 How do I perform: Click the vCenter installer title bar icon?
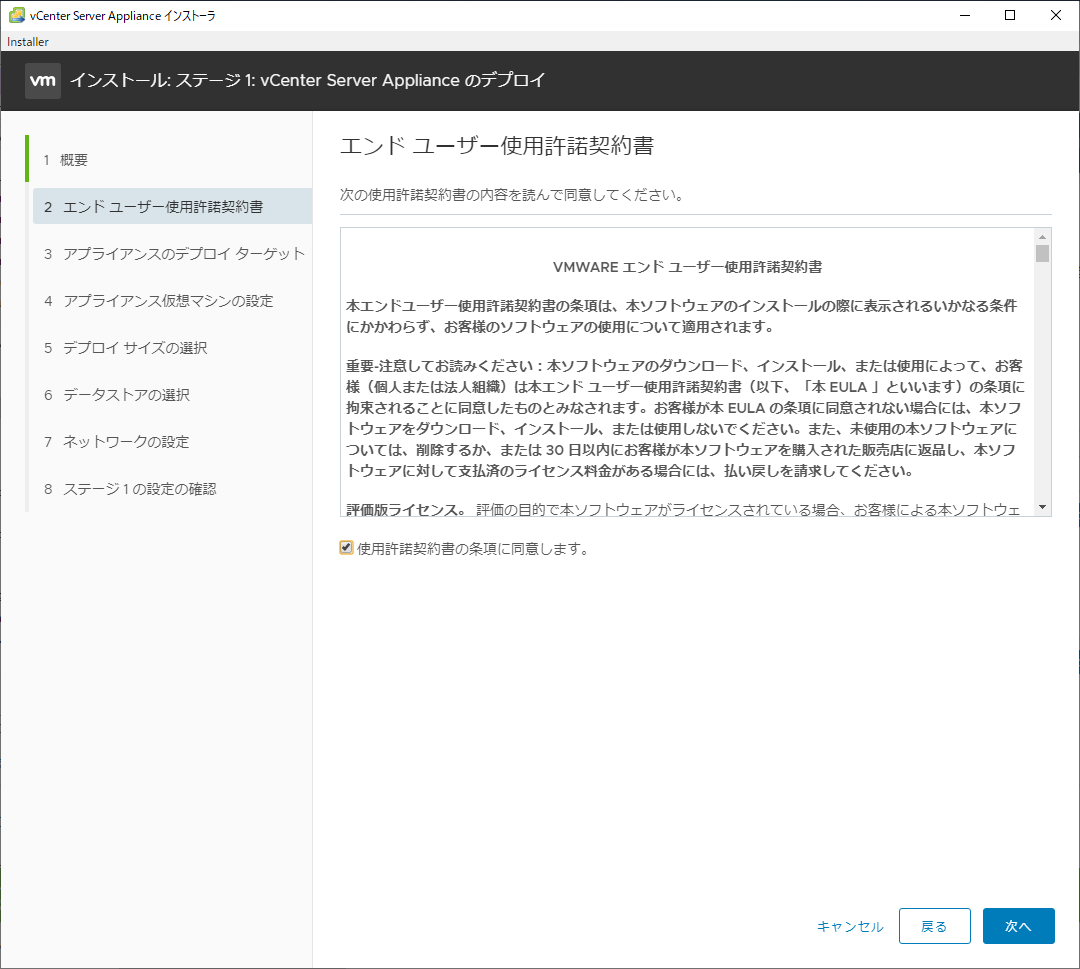(17, 15)
